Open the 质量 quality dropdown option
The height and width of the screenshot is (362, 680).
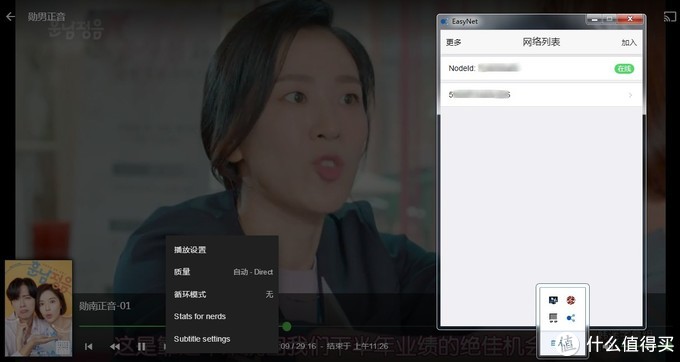[223, 272]
